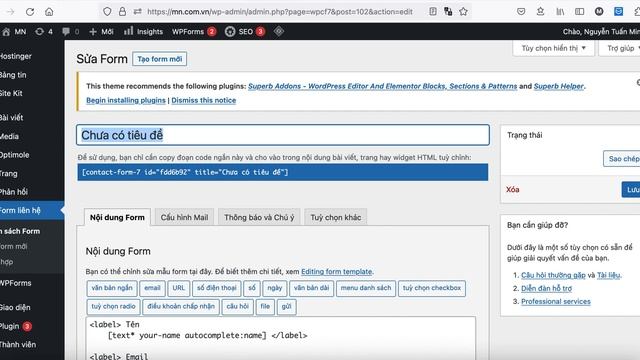Insert a văn bản dài tag

(311, 288)
